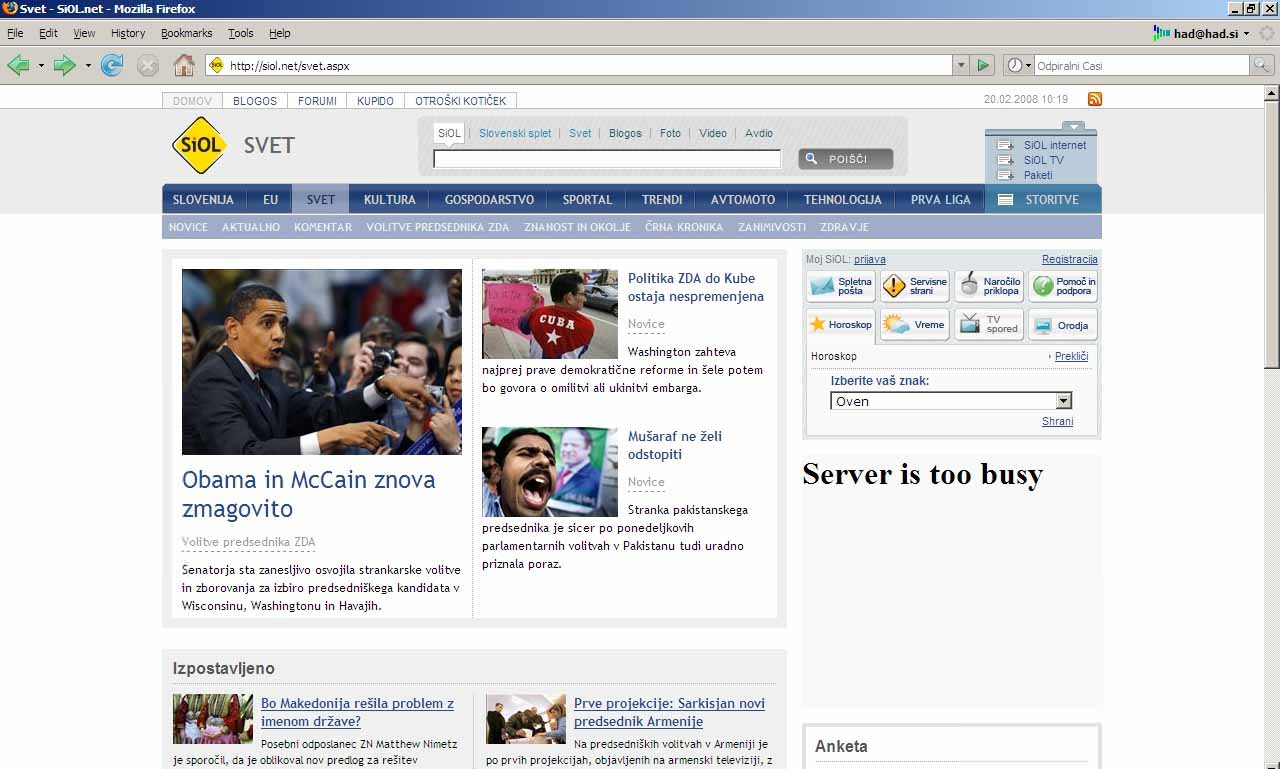Click the back navigation arrow

pos(18,66)
